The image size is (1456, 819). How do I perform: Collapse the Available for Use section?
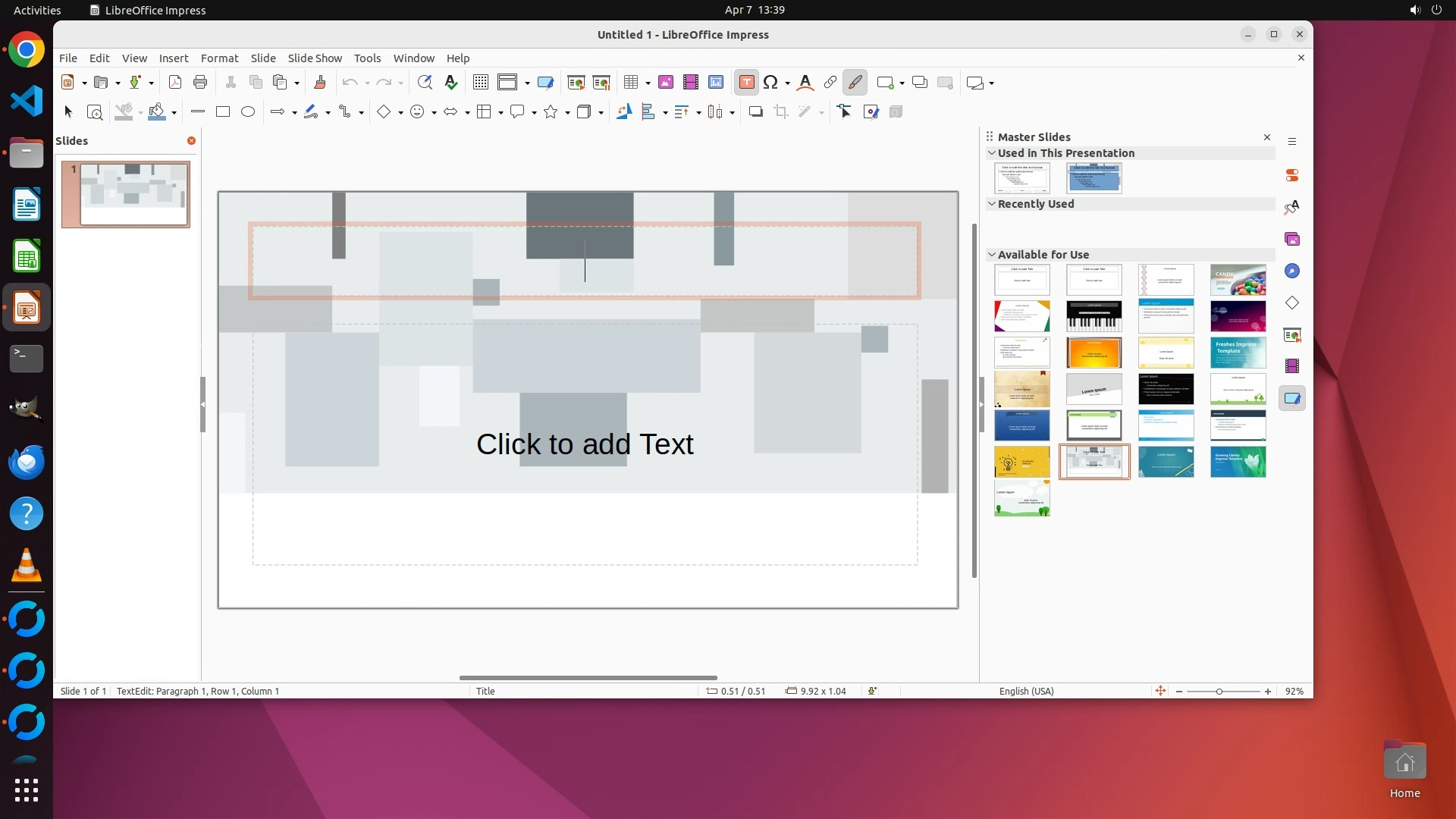(x=991, y=255)
